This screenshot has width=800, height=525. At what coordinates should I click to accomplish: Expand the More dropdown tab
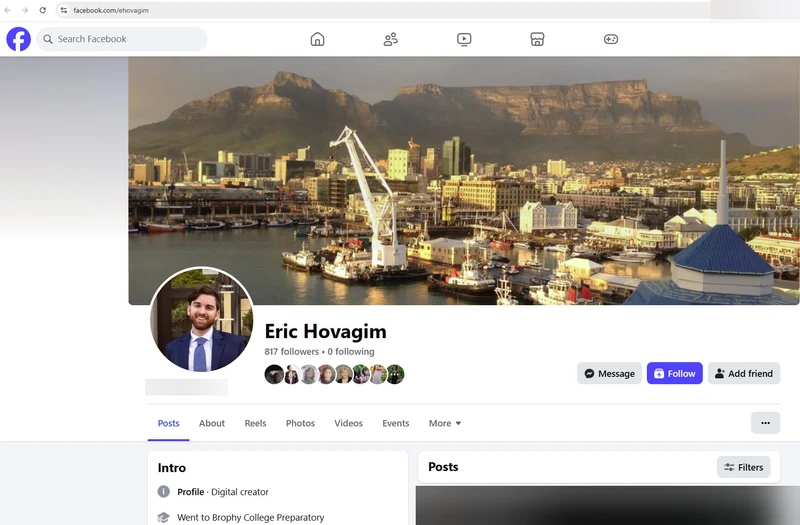(x=444, y=423)
